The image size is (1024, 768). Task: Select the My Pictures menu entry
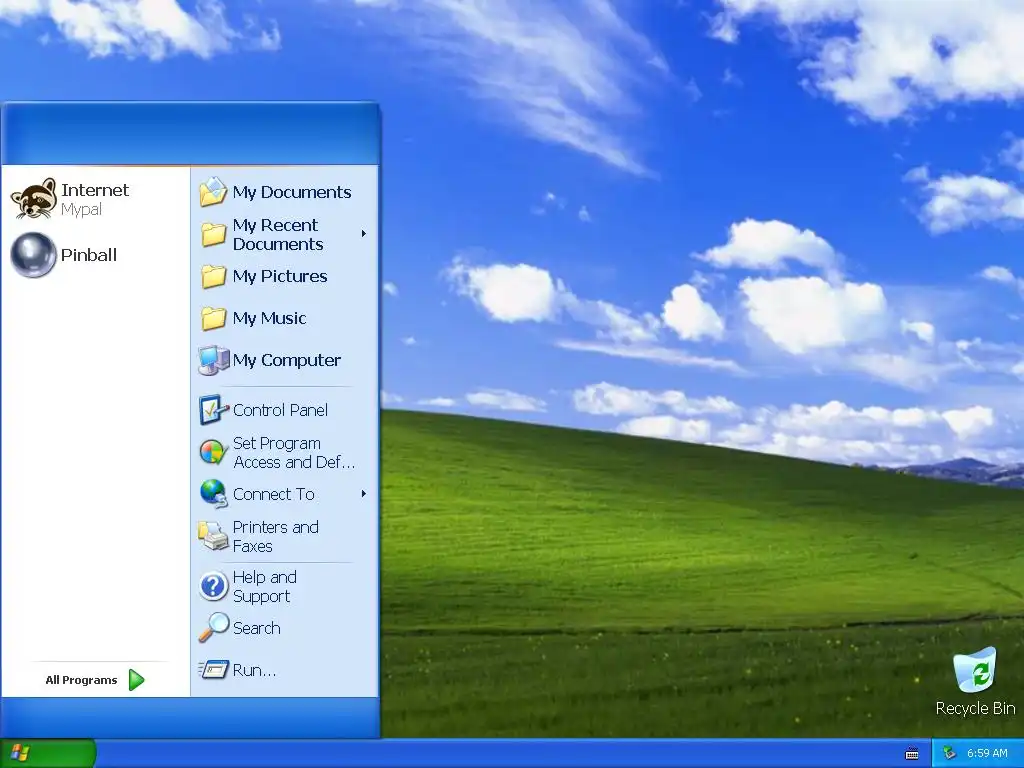pyautogui.click(x=285, y=276)
